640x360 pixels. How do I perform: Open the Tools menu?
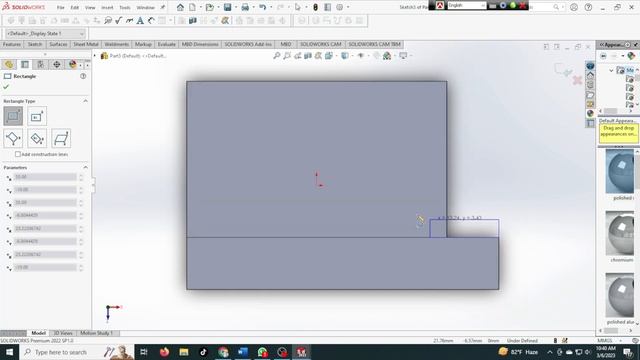(125, 7)
